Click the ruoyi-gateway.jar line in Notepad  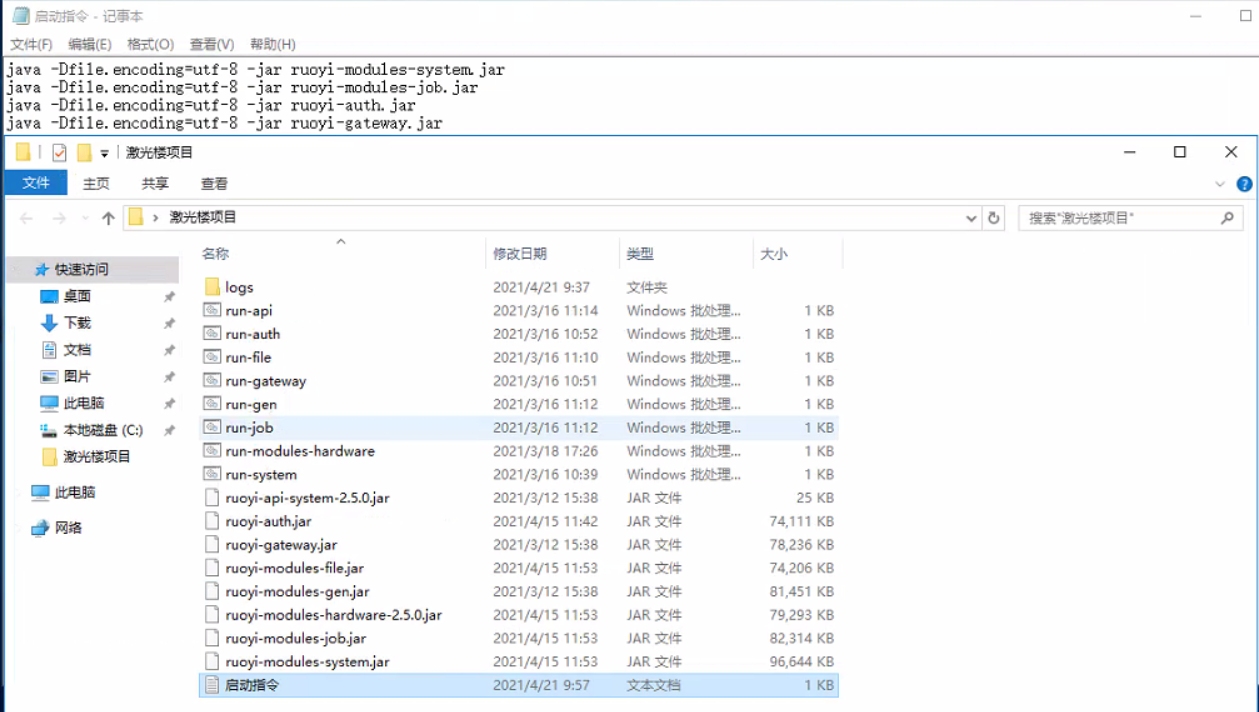(x=224, y=123)
